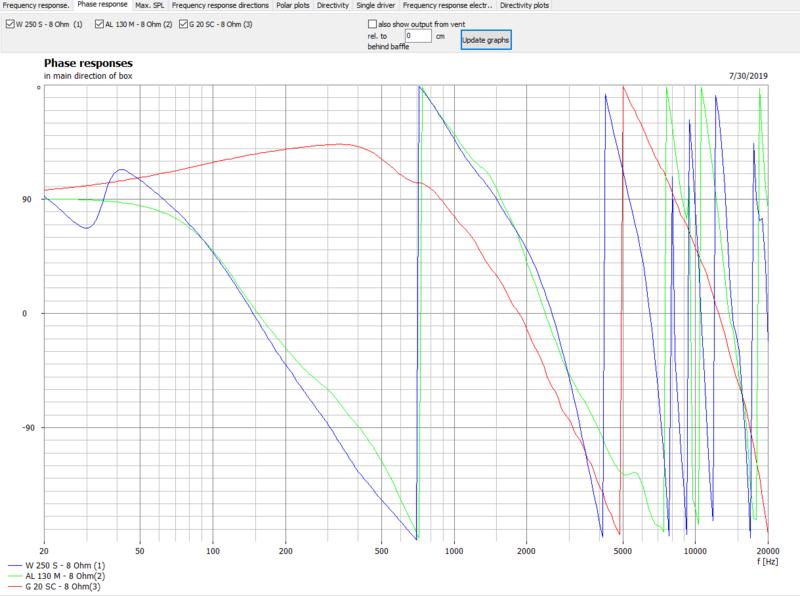Switch to the Single driver tab
The height and width of the screenshot is (596, 800).
377,6
